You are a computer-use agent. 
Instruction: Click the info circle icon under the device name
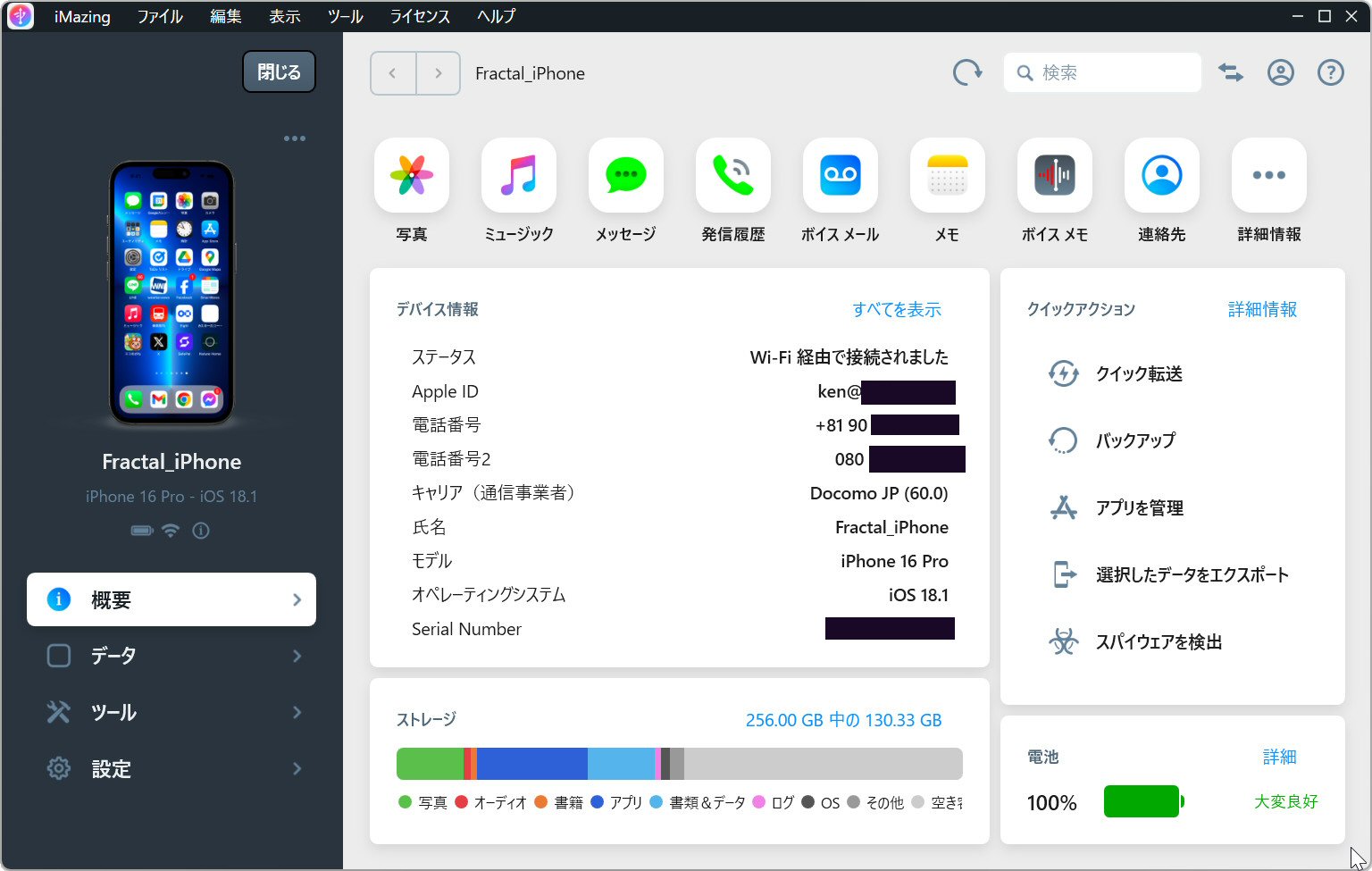[201, 531]
